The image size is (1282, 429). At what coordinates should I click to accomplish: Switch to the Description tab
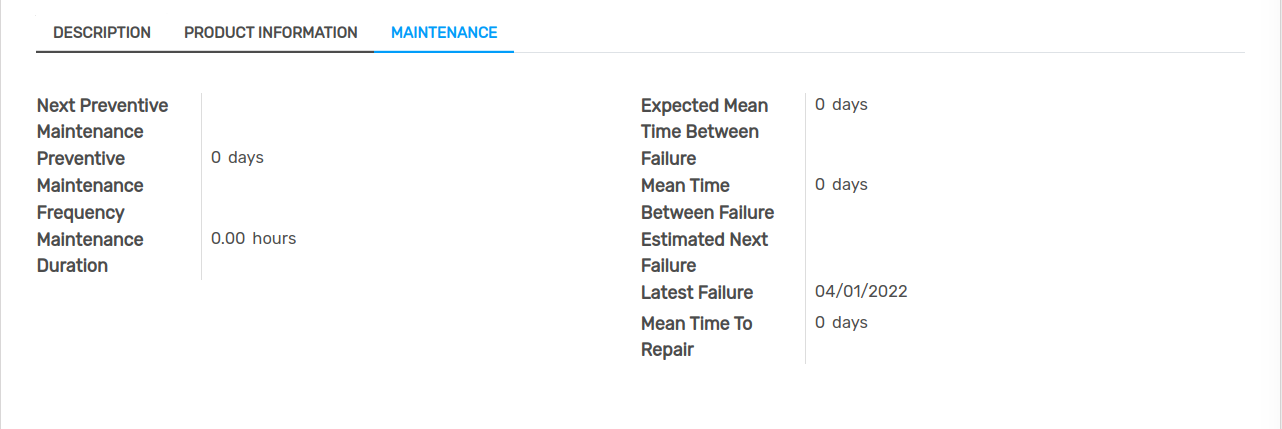pos(102,33)
